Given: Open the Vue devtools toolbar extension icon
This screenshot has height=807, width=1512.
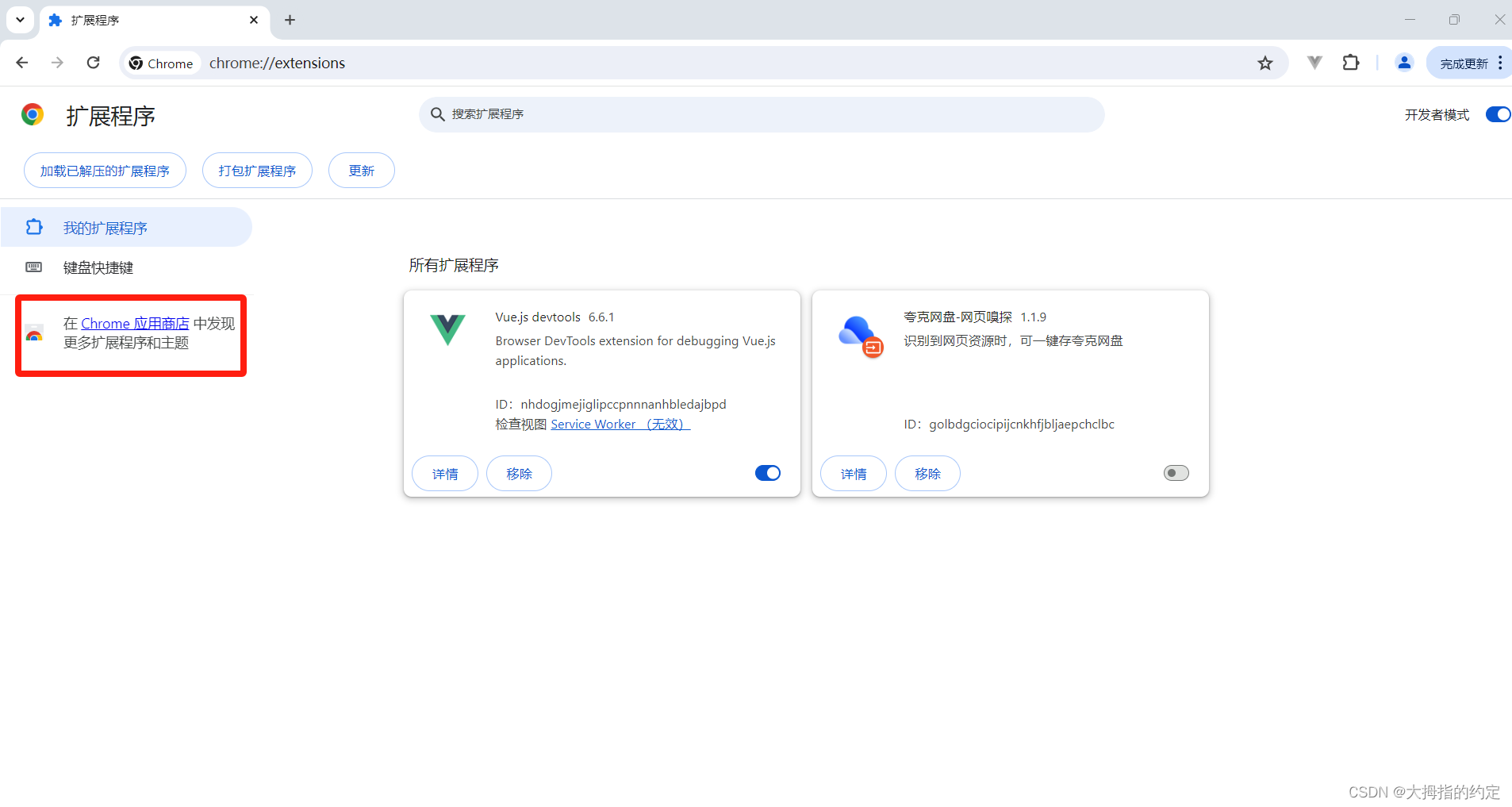Looking at the screenshot, I should (x=1314, y=63).
